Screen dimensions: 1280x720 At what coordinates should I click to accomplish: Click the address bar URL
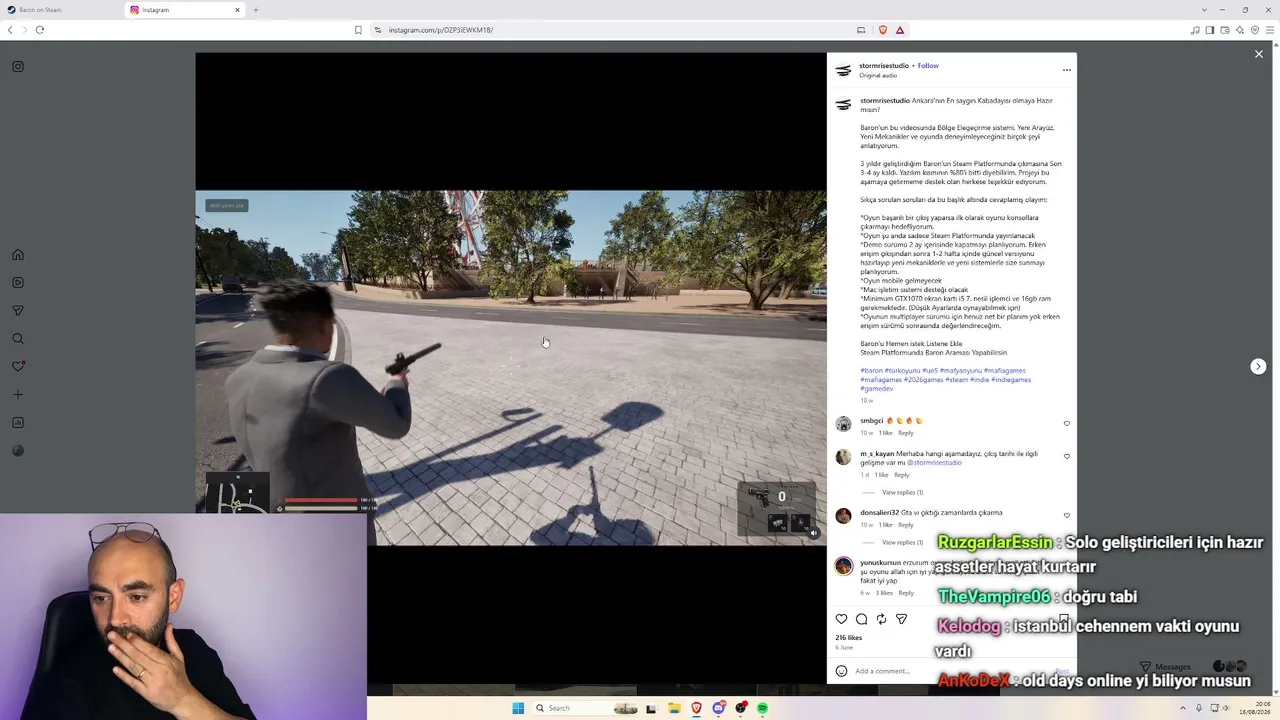(441, 30)
